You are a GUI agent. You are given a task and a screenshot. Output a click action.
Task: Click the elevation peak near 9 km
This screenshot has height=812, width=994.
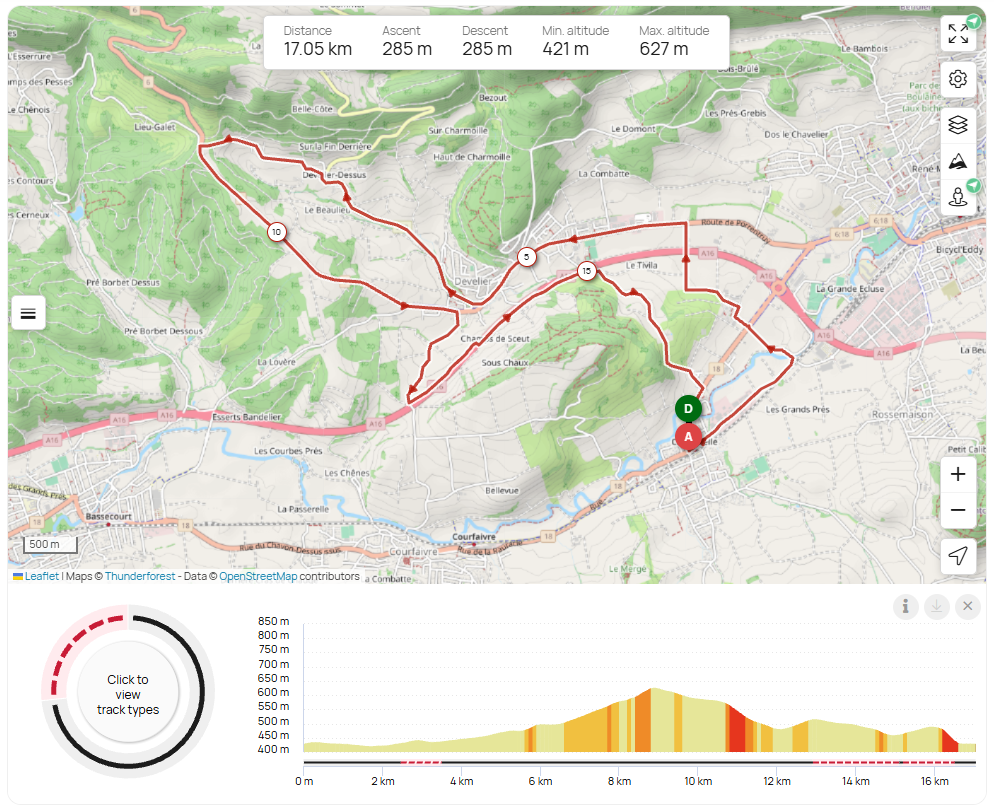point(652,690)
